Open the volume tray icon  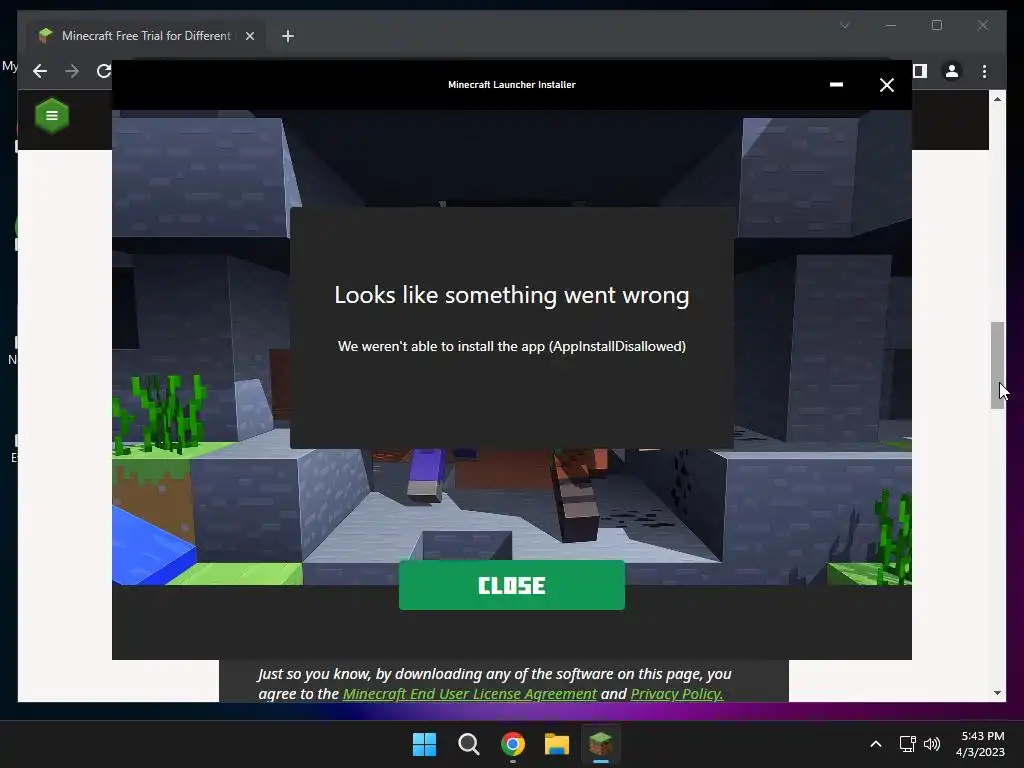pyautogui.click(x=932, y=744)
